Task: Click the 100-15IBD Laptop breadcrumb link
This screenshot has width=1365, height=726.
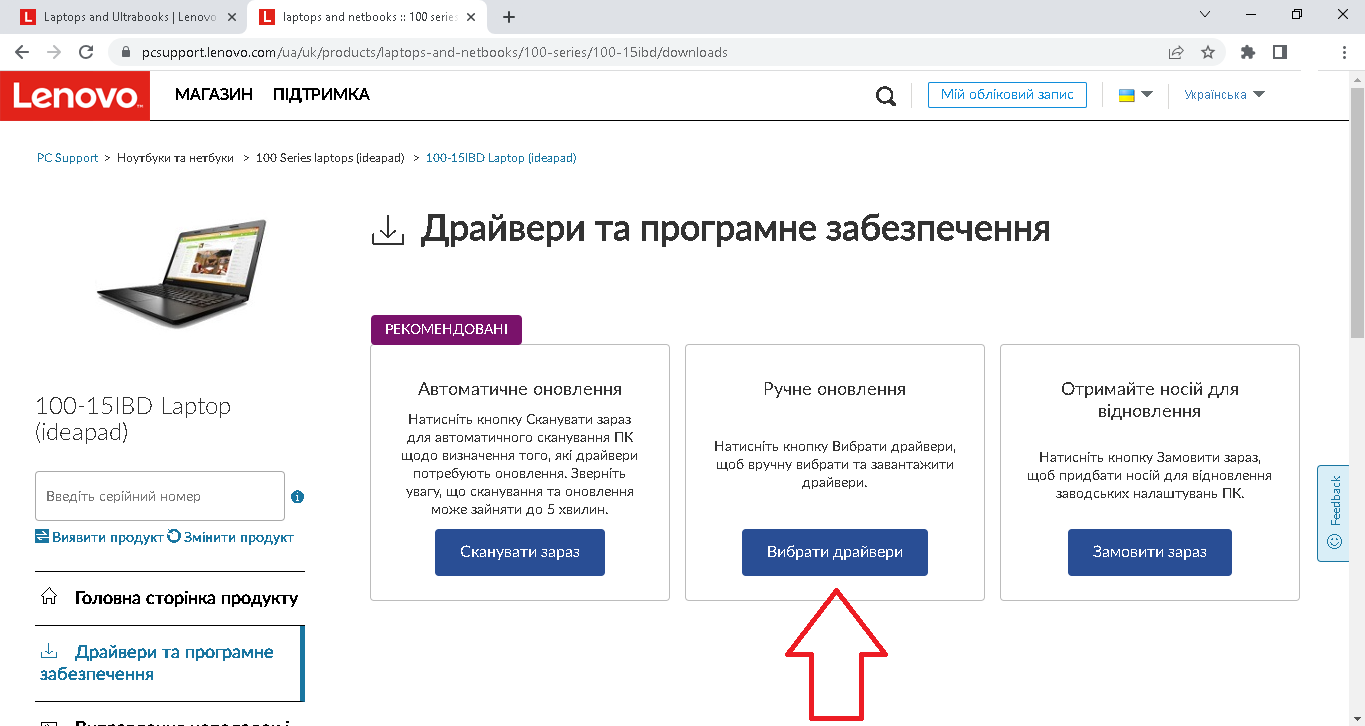Action: 501,158
